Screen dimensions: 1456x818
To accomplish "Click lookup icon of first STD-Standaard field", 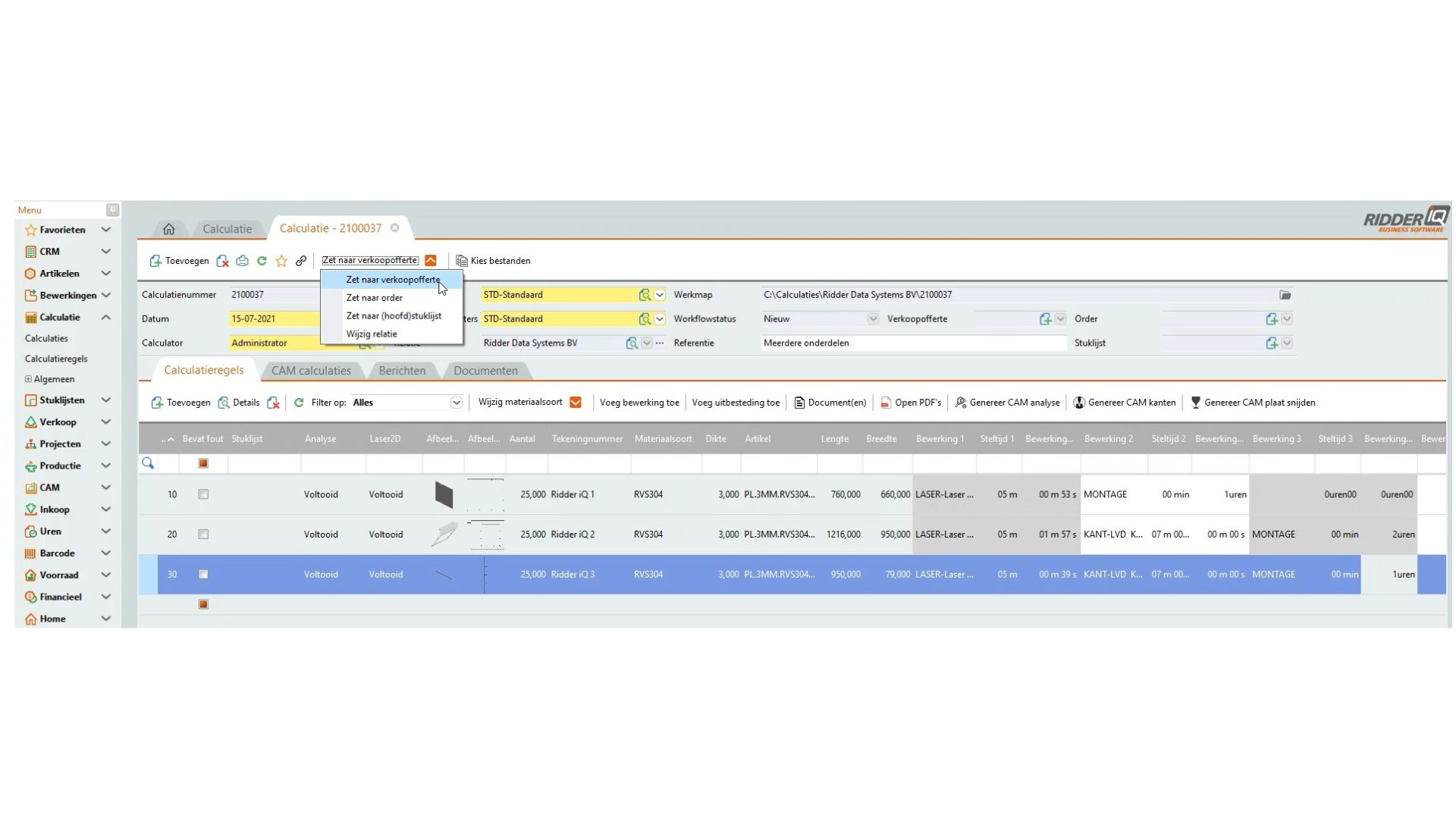I will (x=645, y=295).
